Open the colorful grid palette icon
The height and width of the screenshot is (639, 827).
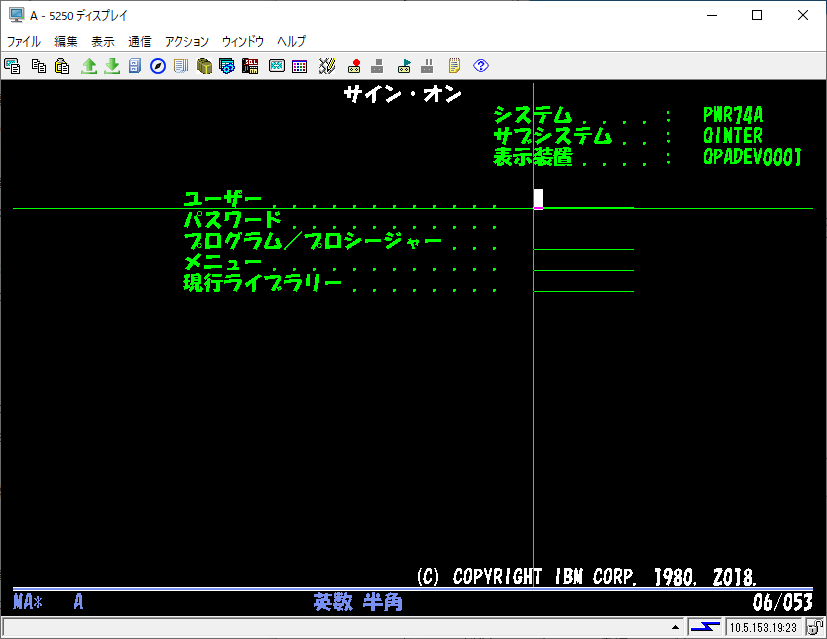[300, 66]
